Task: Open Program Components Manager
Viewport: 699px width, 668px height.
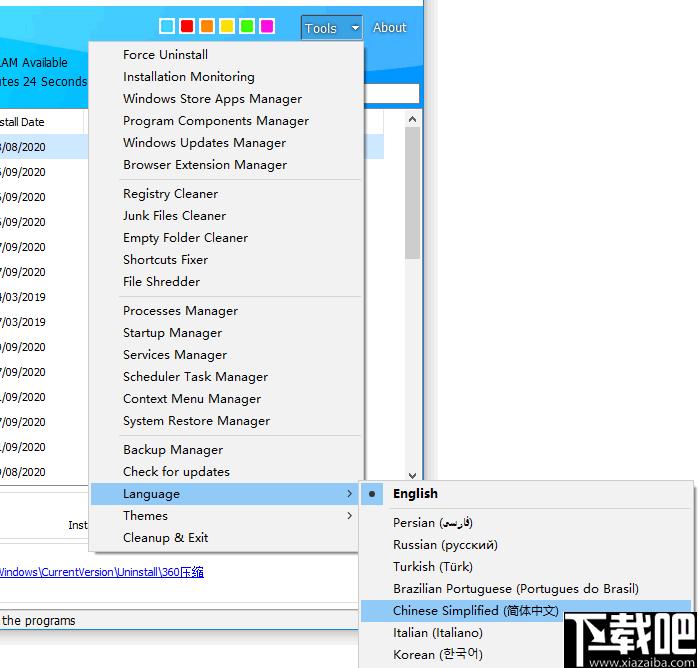Action: (226, 121)
